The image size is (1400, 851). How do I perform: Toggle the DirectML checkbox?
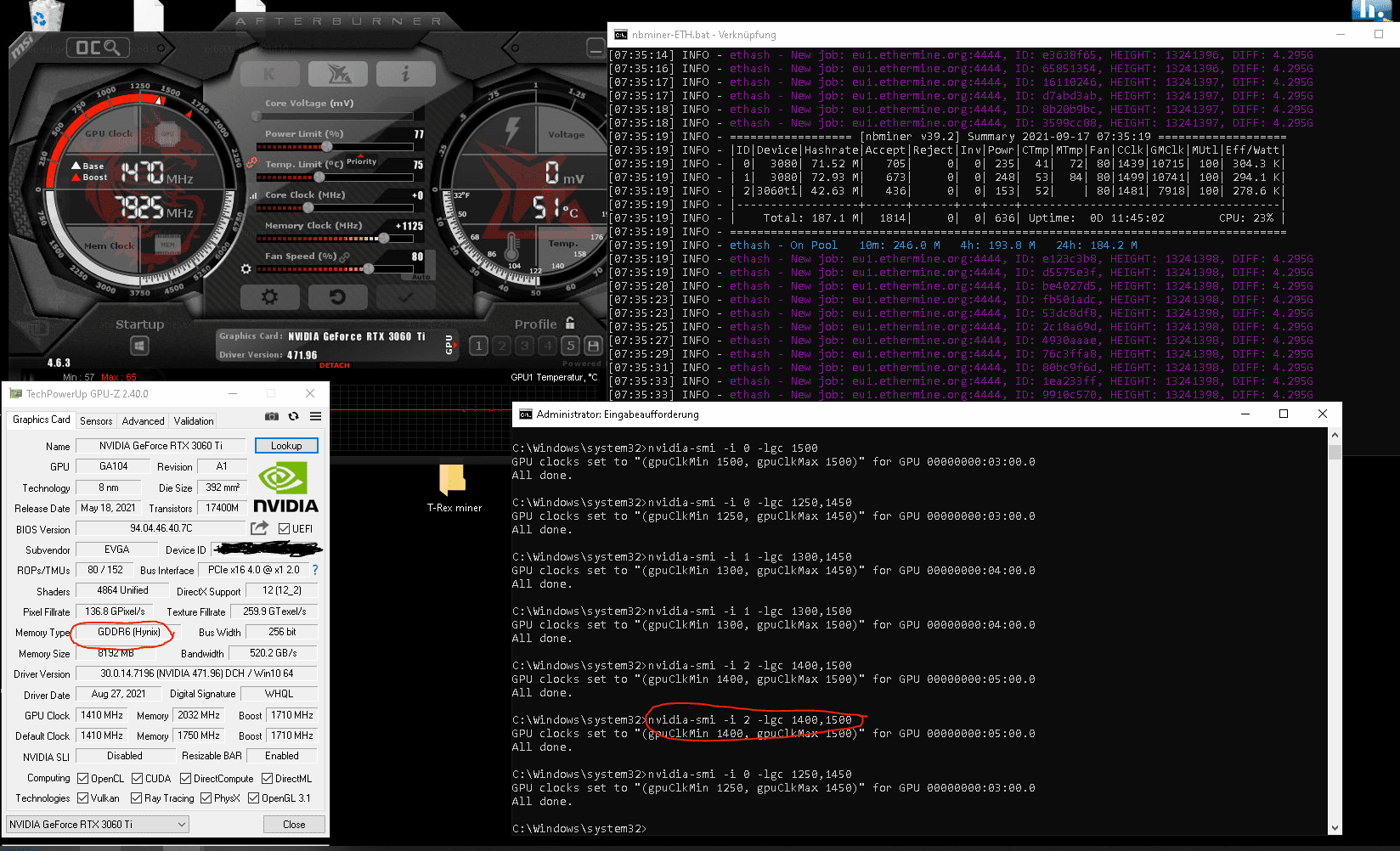267,778
